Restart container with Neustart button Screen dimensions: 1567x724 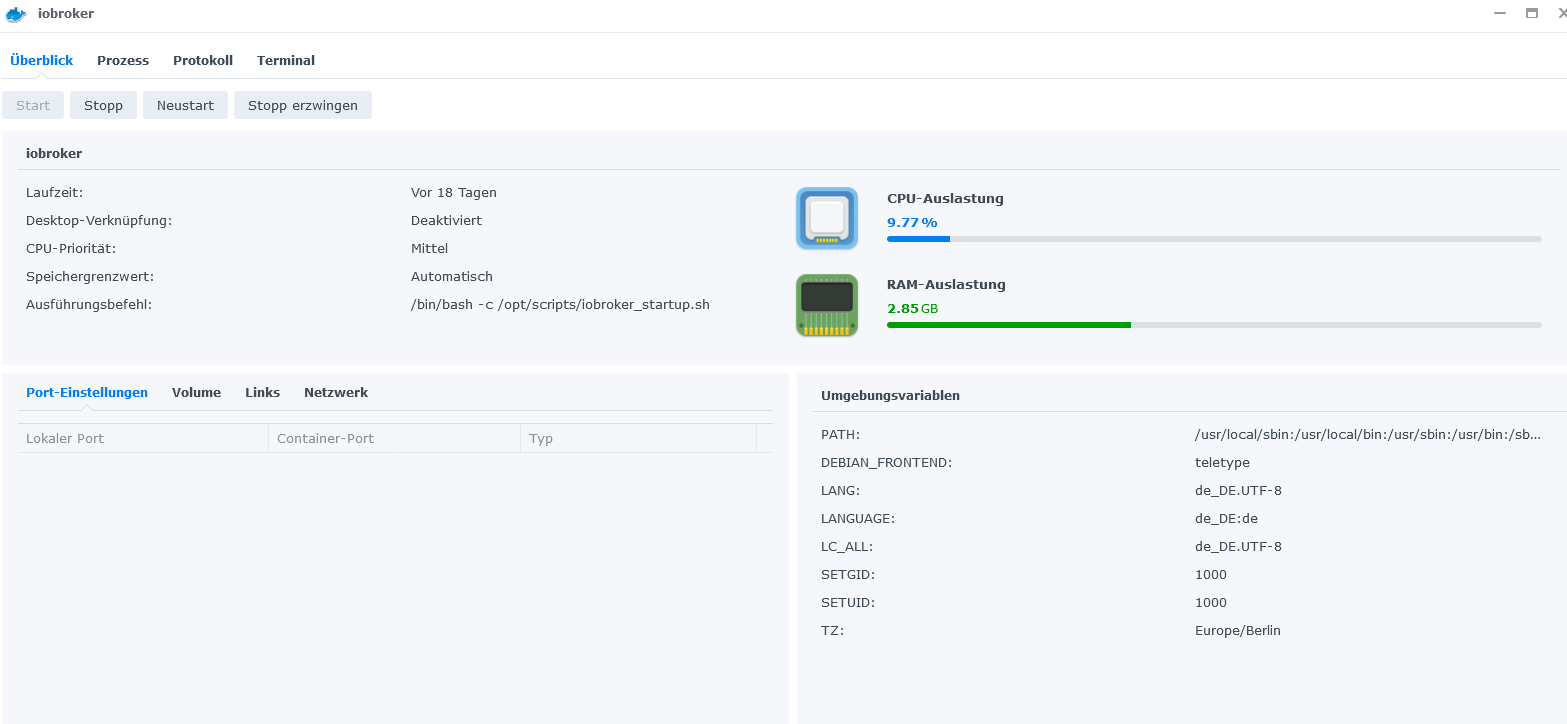[185, 105]
